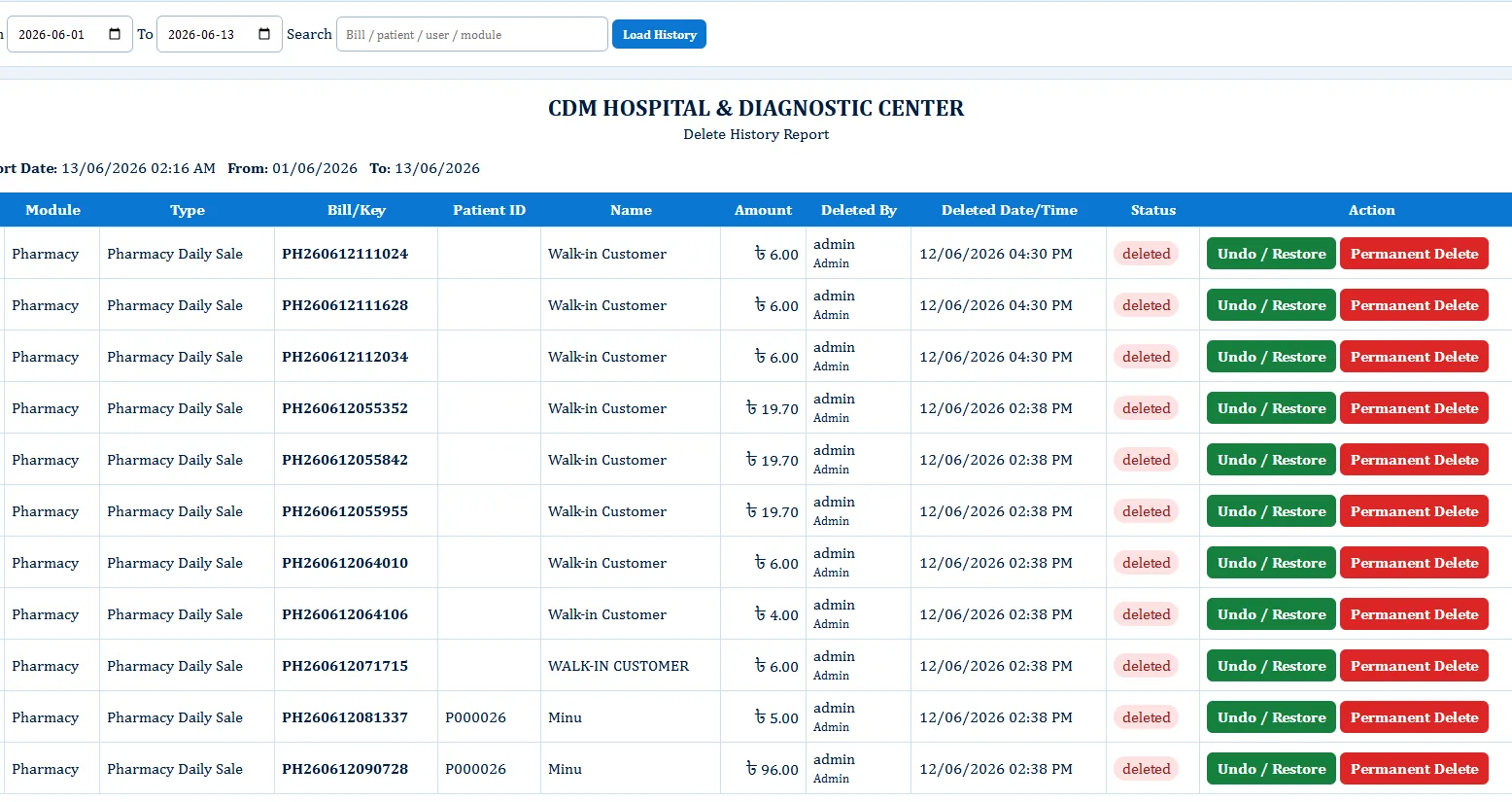Restore bill PH260612112034
The height and width of the screenshot is (802, 1512).
pos(1271,357)
